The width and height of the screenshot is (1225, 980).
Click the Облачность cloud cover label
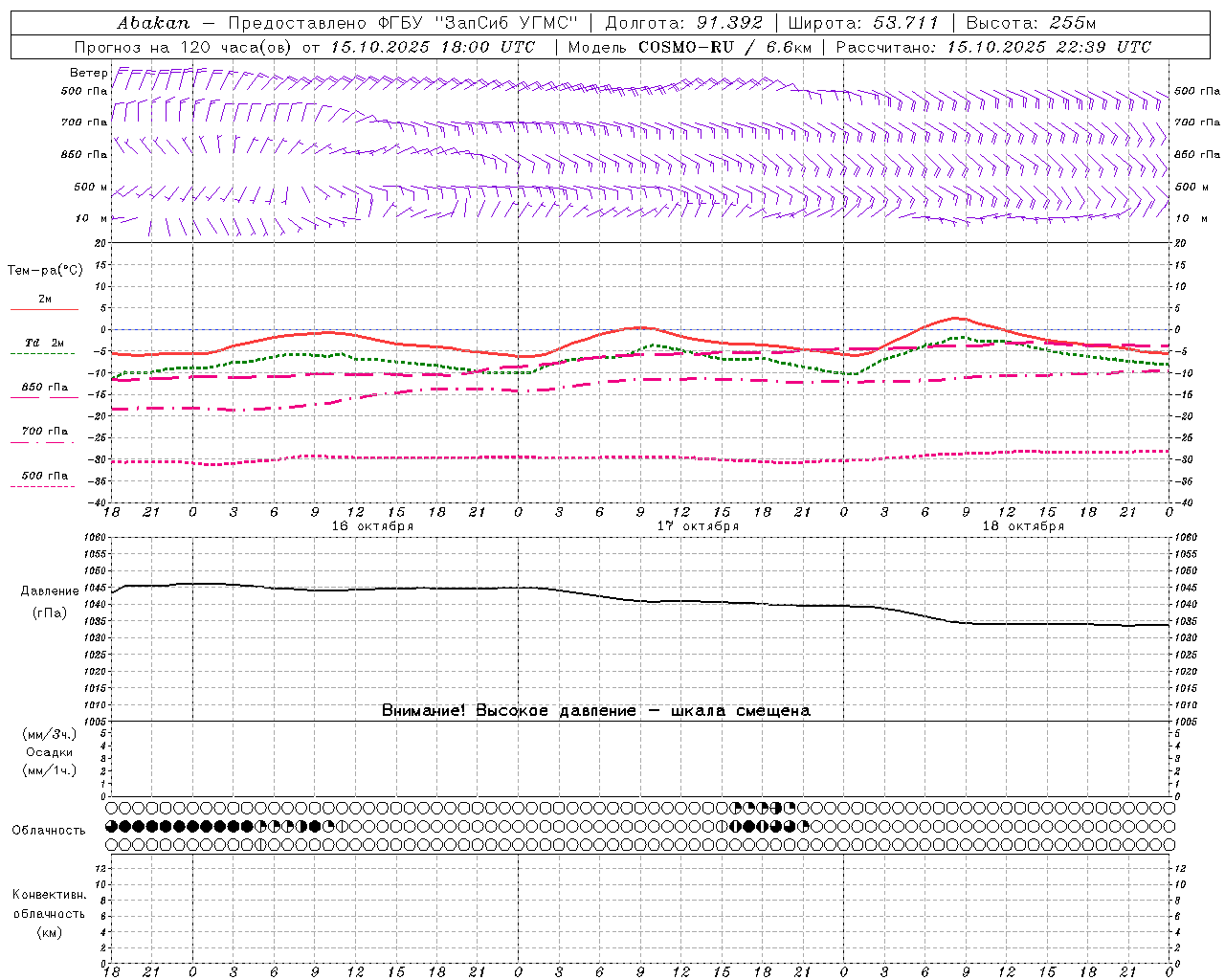(49, 831)
